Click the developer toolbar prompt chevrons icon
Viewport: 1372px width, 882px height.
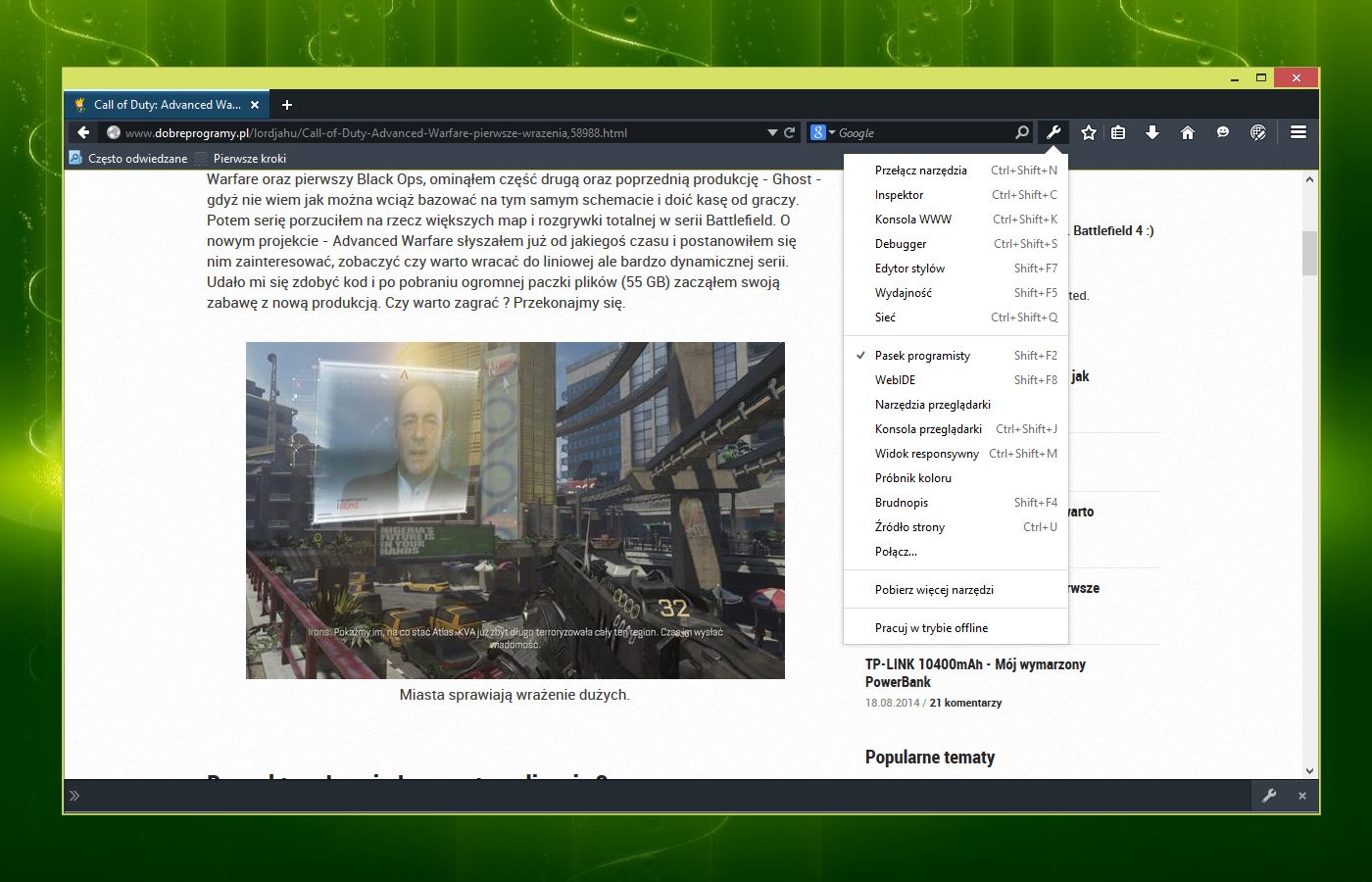click(x=74, y=796)
